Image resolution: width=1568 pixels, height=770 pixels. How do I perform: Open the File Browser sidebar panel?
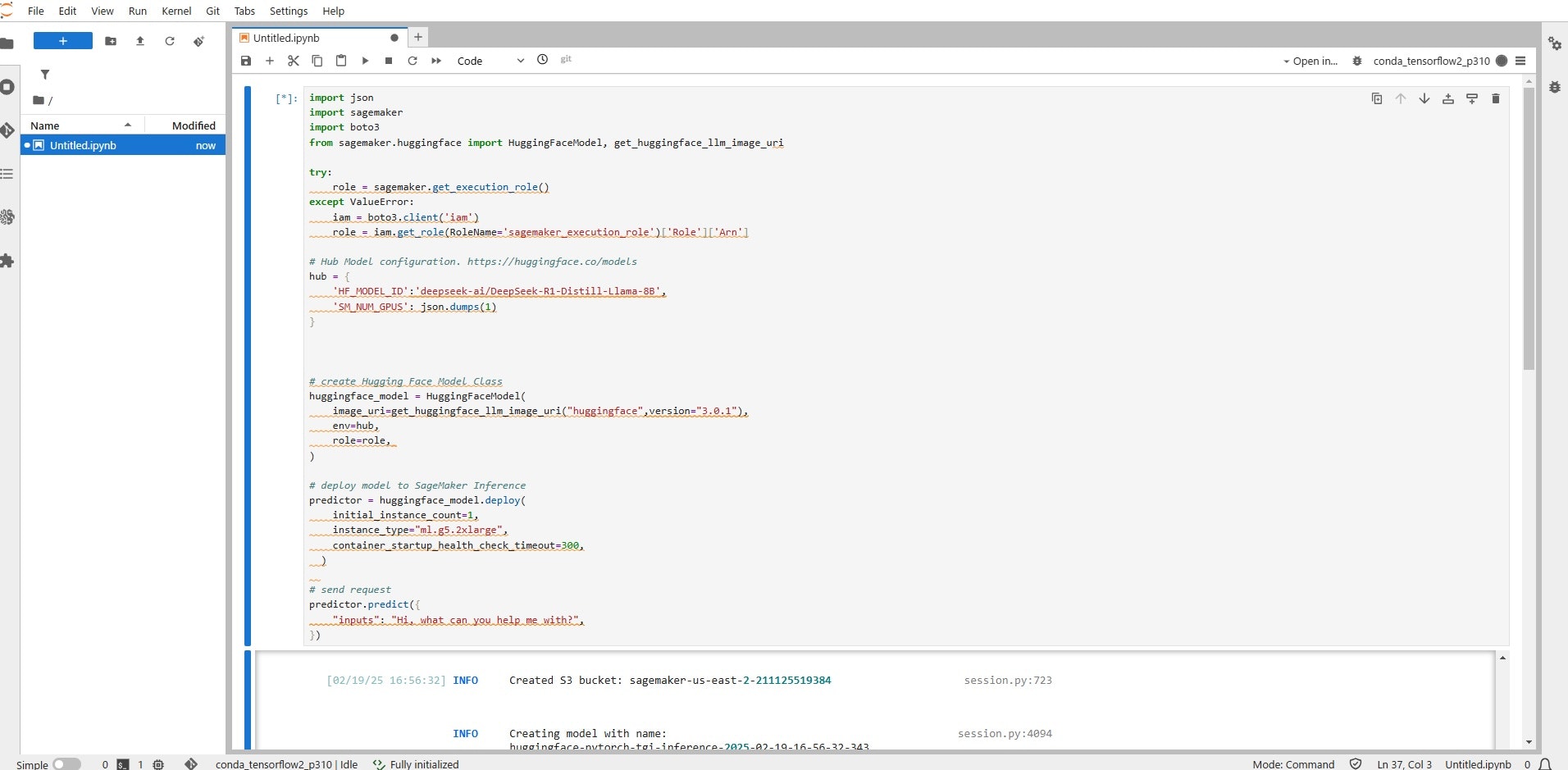point(7,43)
